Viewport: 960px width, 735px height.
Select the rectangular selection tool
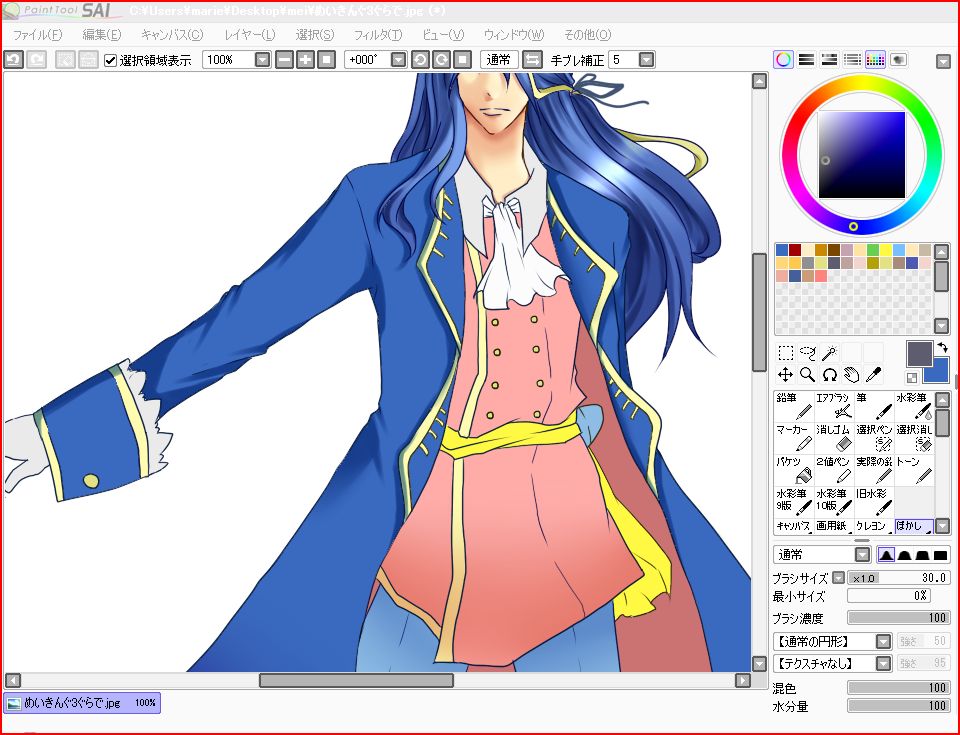click(x=786, y=353)
